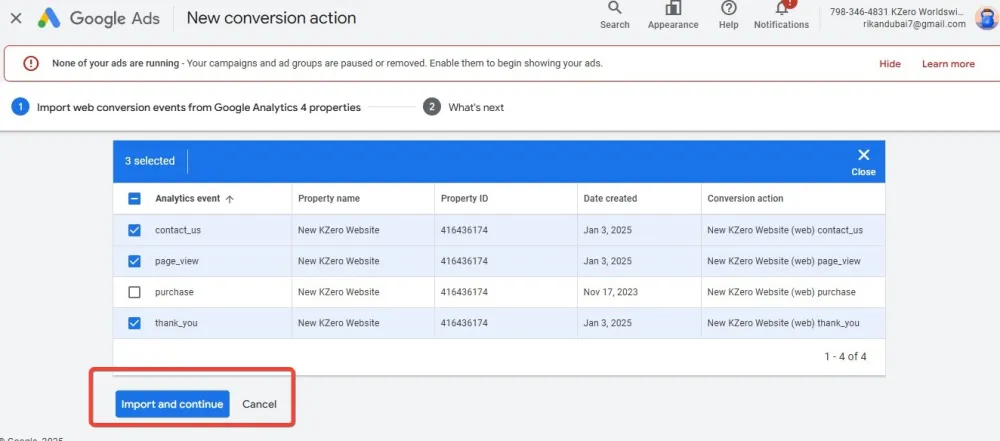Click the purchase event name
This screenshot has width=1000, height=441.
coord(174,292)
